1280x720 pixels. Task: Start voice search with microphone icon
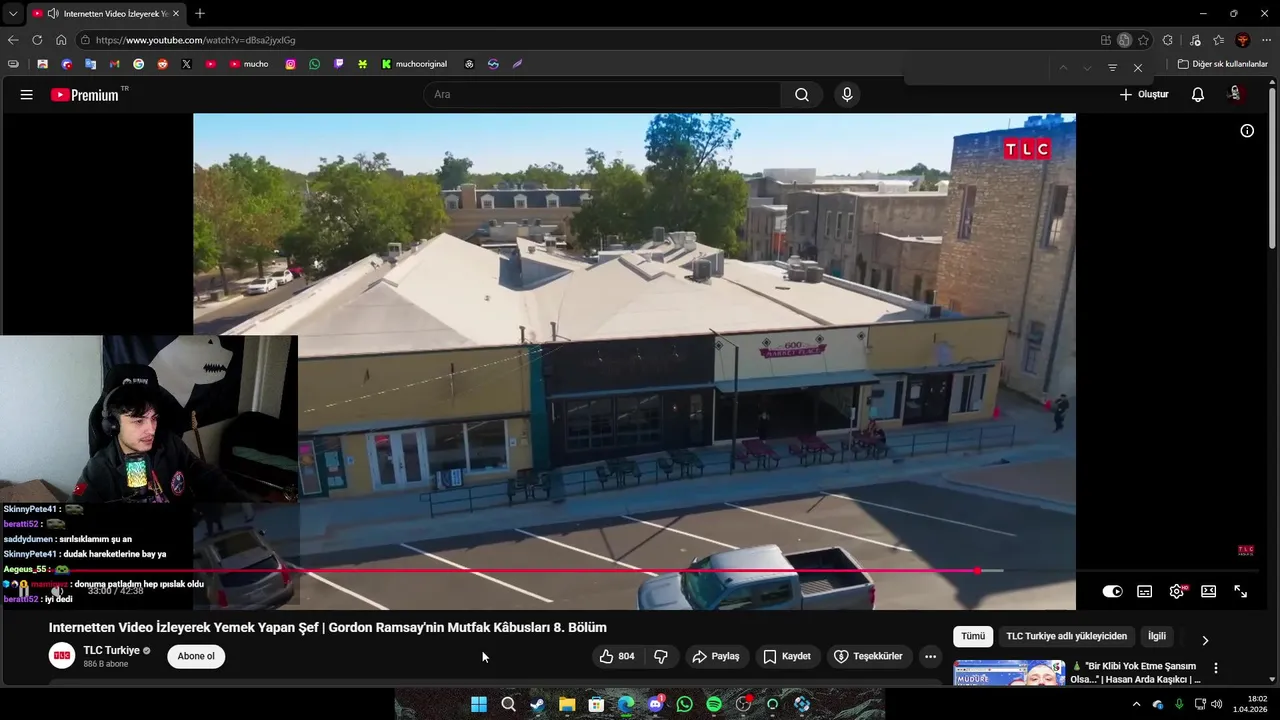click(x=847, y=95)
